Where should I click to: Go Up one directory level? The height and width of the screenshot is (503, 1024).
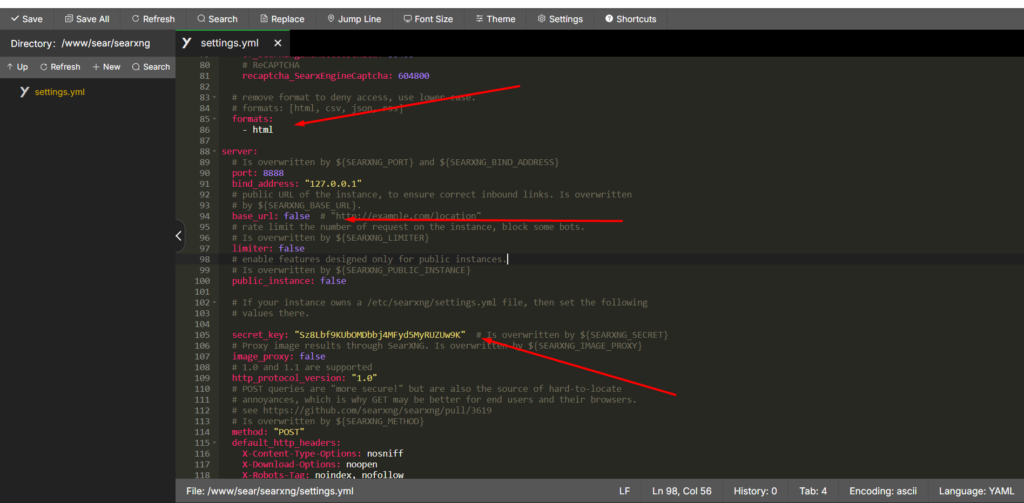[x=17, y=67]
